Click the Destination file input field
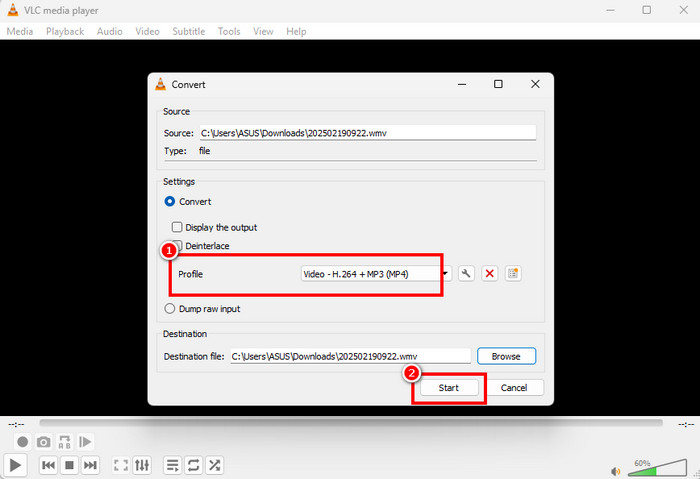Screen dimensions: 700x479 tap(350, 356)
